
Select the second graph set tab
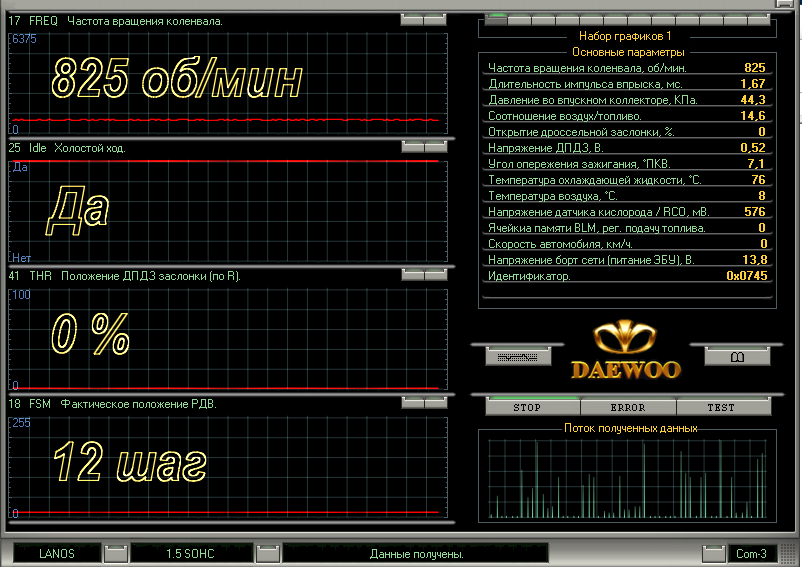(520, 19)
